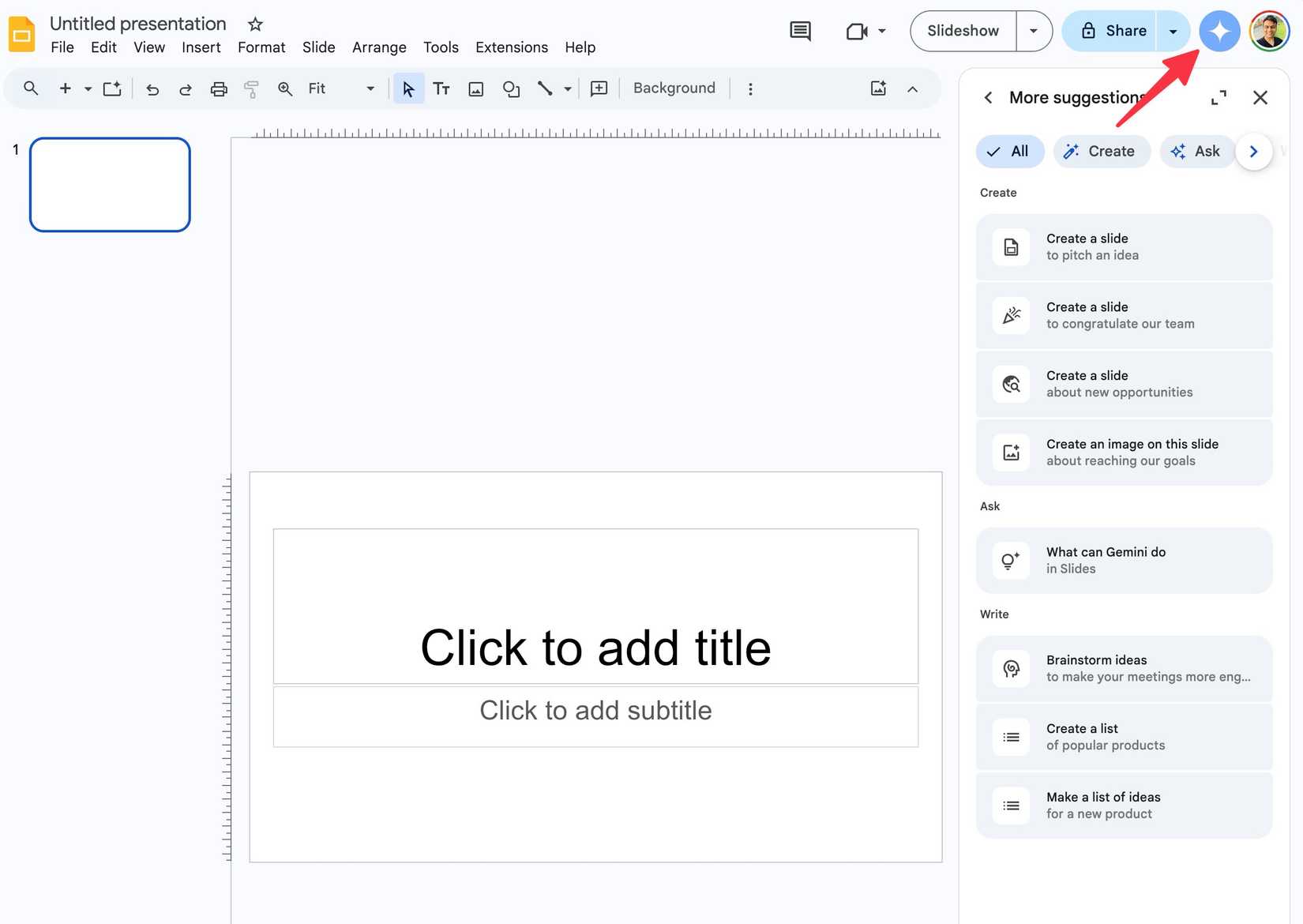Viewport: 1303px width, 924px height.
Task: Open the Insert menu
Action: click(201, 47)
